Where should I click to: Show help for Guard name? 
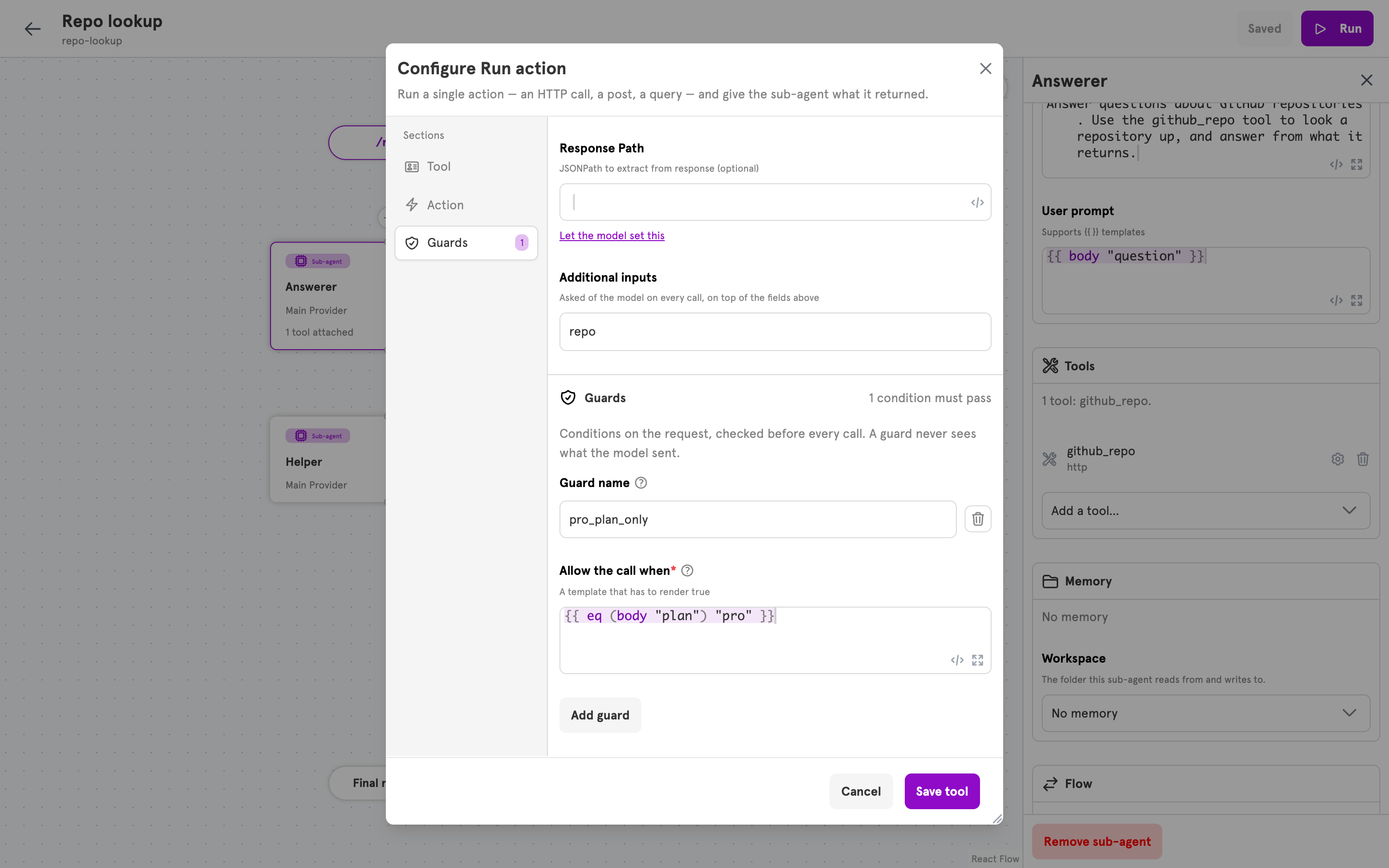(x=641, y=483)
